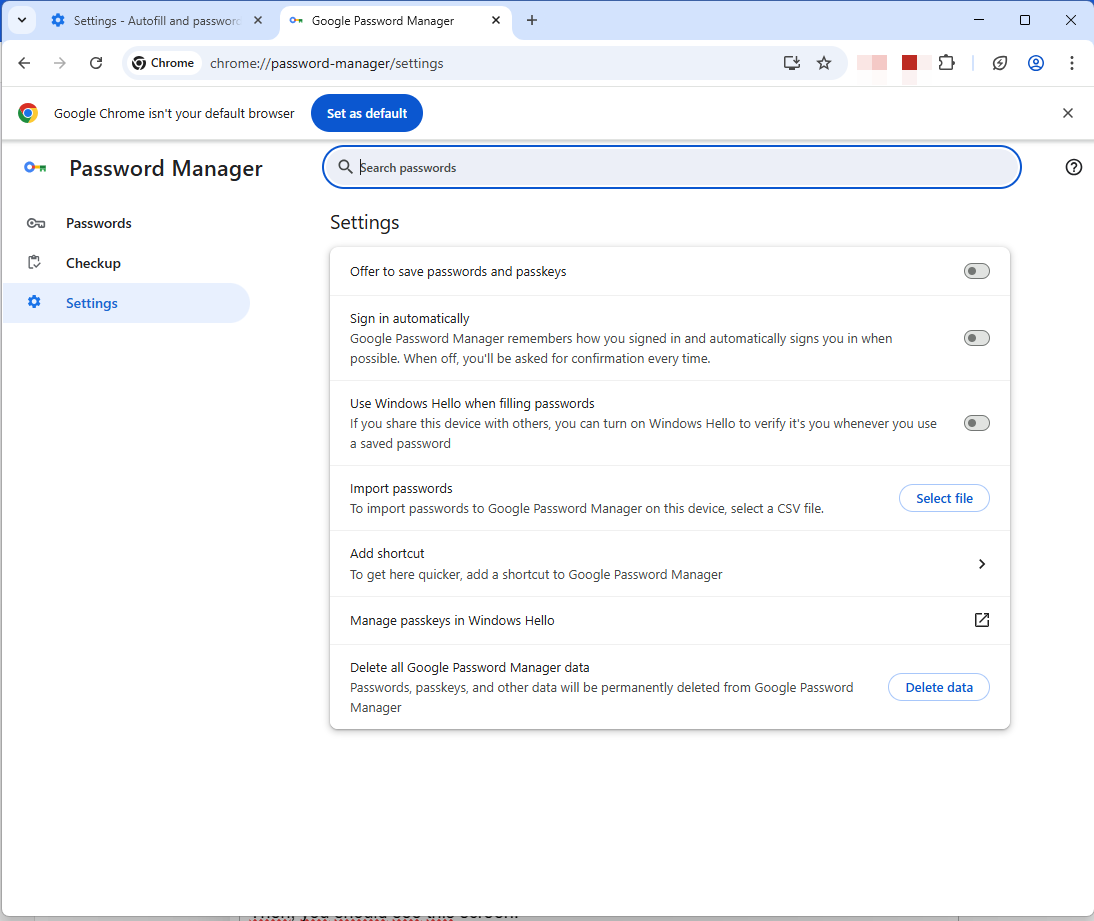Click 'Delete all Google Password Manager data' text
The height and width of the screenshot is (921, 1094).
point(470,668)
